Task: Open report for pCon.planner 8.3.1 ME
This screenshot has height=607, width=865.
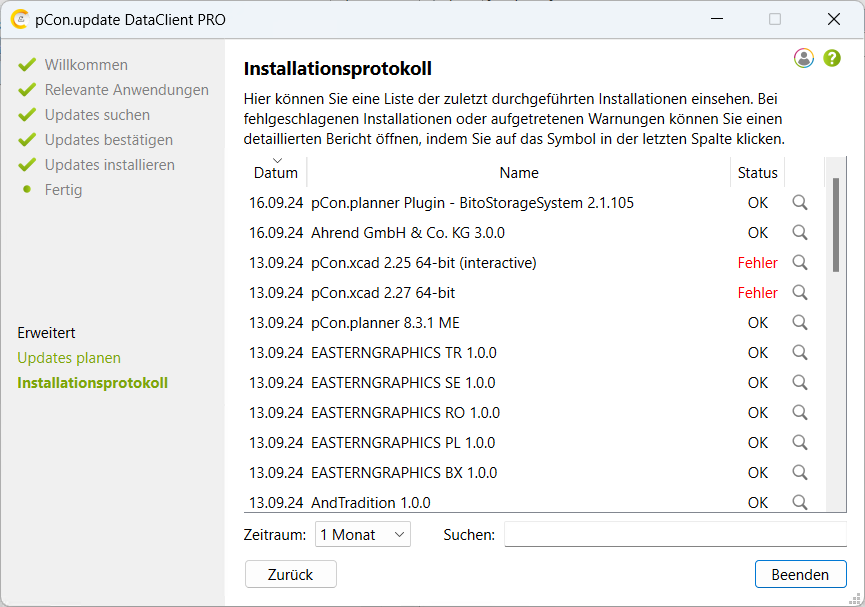Action: [800, 323]
